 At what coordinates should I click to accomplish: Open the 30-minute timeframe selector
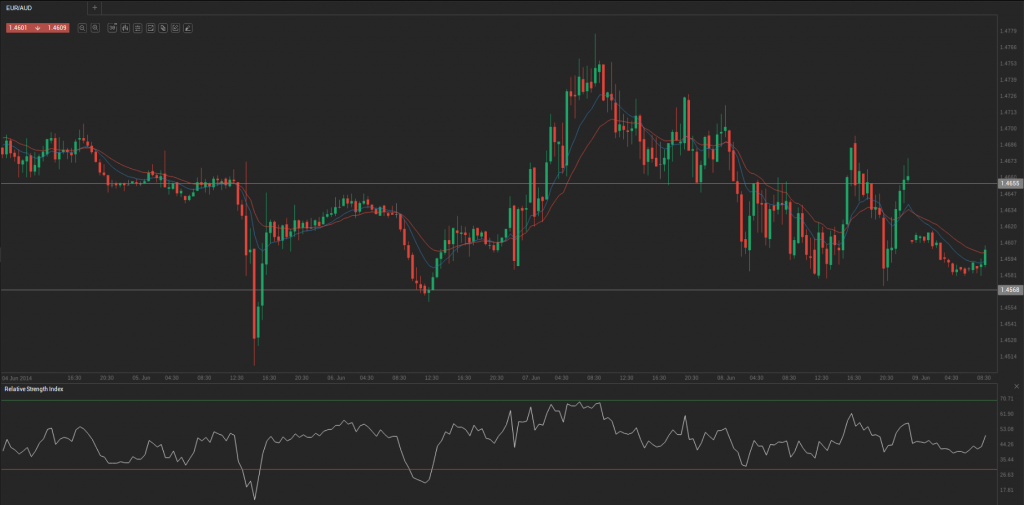pos(112,28)
